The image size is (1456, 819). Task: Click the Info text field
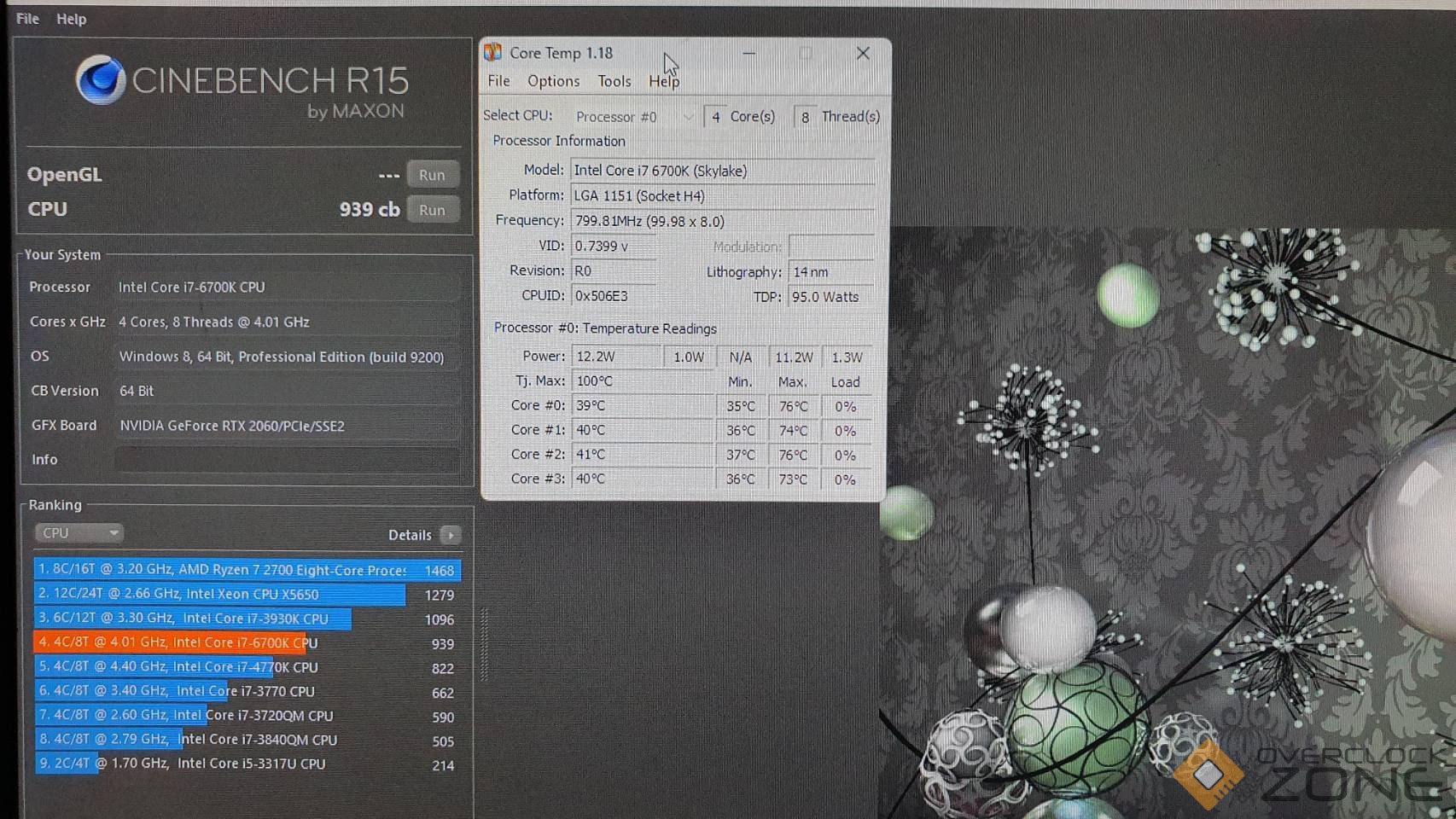point(287,460)
